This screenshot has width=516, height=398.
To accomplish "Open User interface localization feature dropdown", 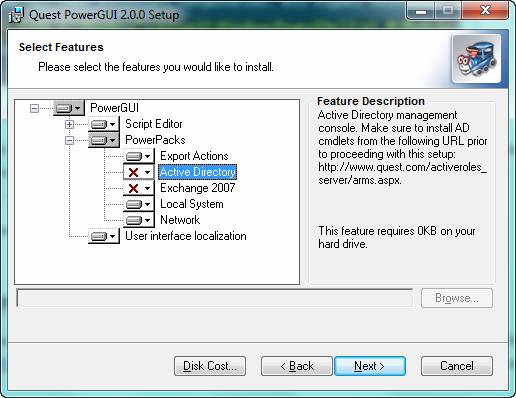I will click(104, 236).
